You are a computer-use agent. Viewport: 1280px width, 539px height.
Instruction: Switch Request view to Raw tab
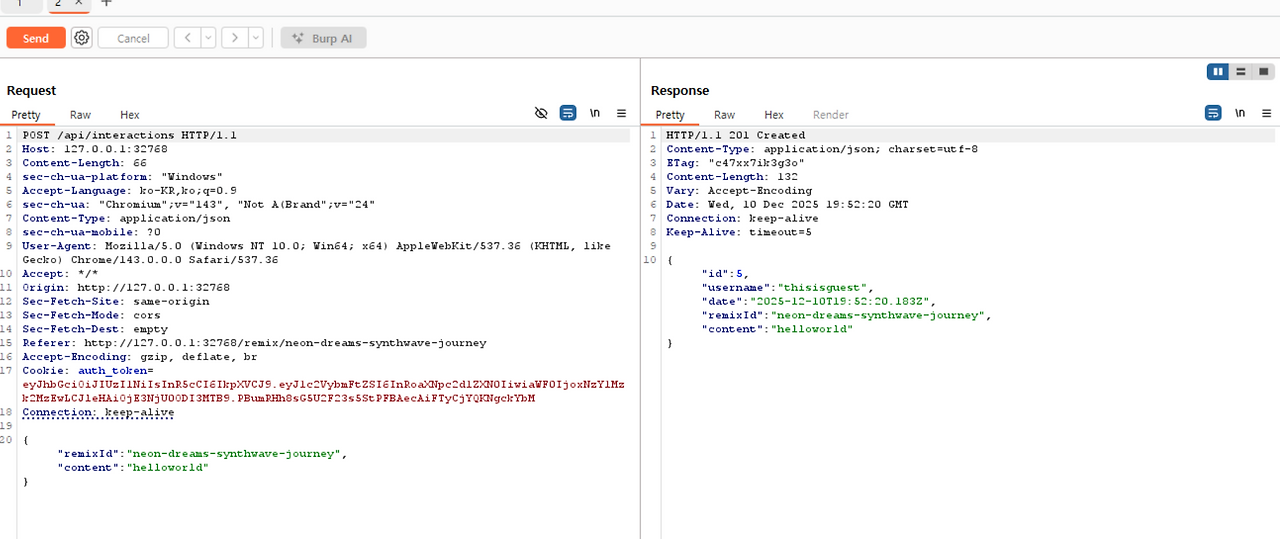[x=80, y=115]
